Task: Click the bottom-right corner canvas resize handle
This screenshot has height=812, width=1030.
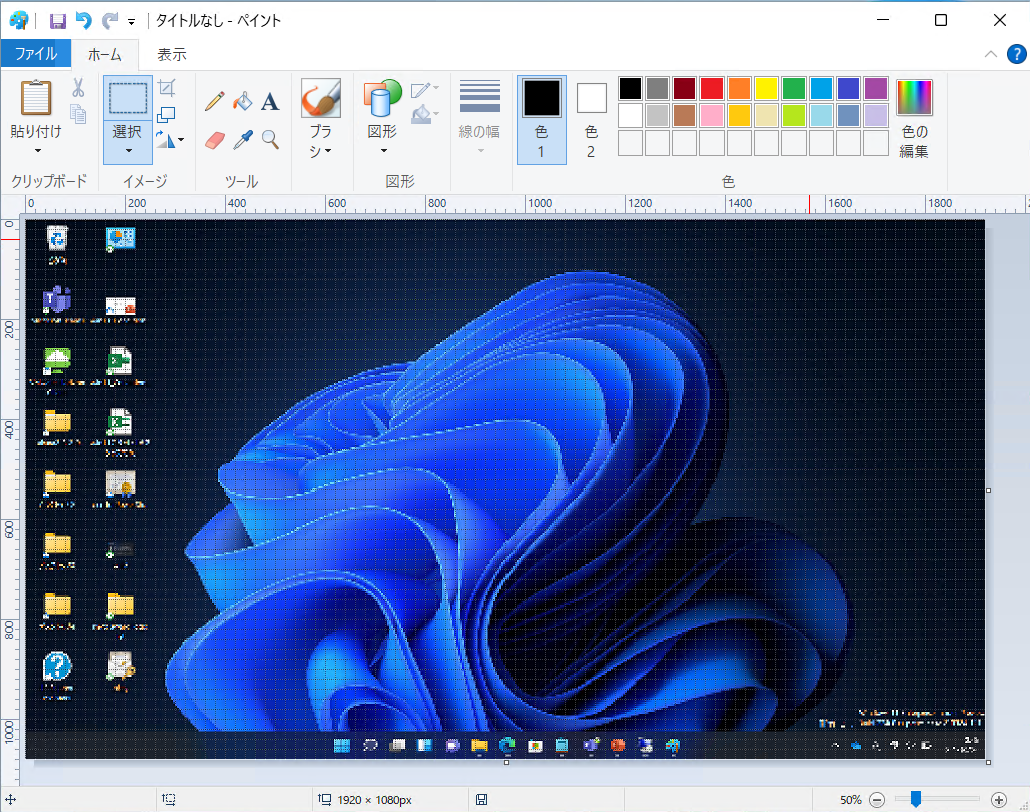Action: tap(989, 763)
